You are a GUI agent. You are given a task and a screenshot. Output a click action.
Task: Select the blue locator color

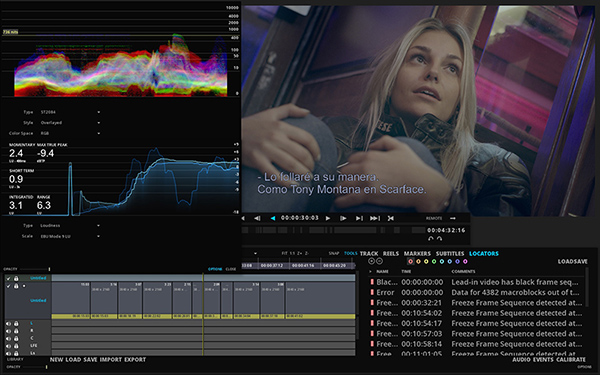(450, 261)
